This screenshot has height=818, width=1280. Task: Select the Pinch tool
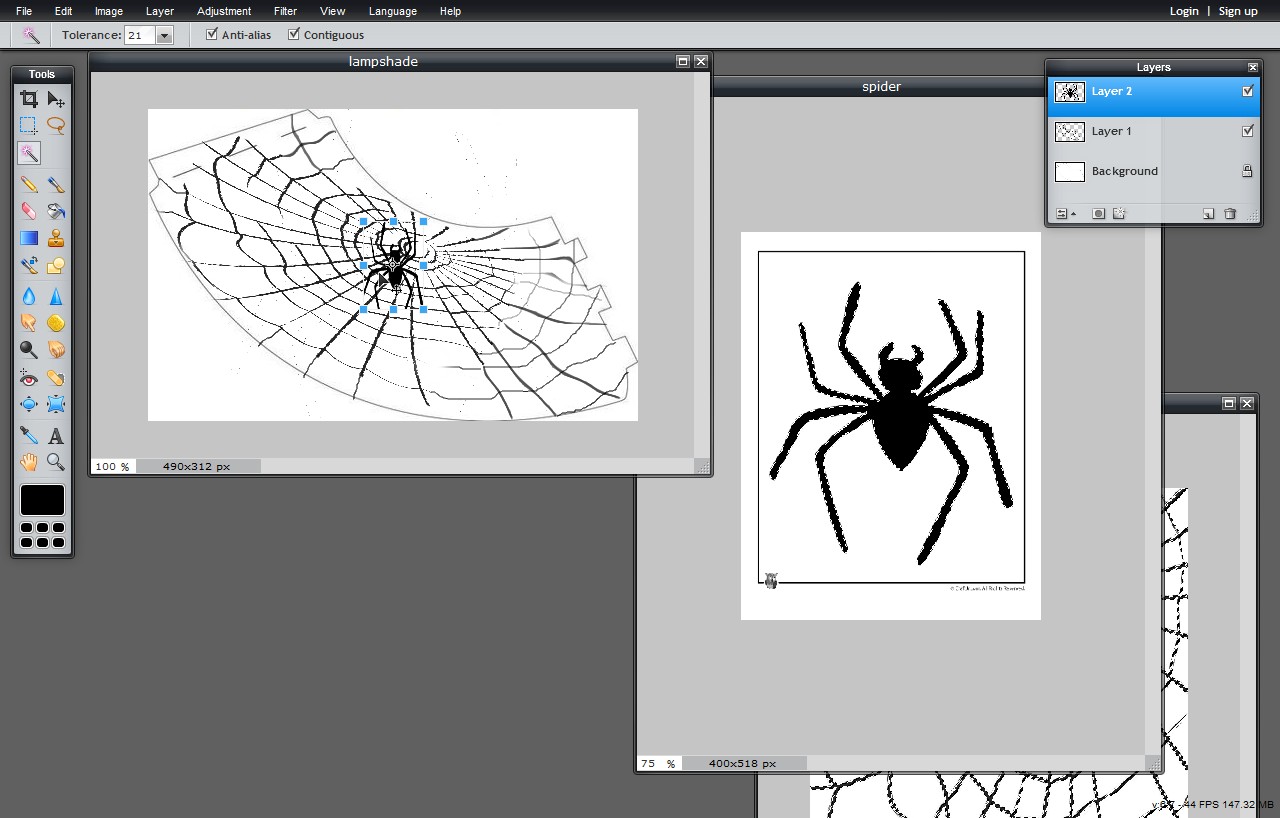tap(56, 404)
